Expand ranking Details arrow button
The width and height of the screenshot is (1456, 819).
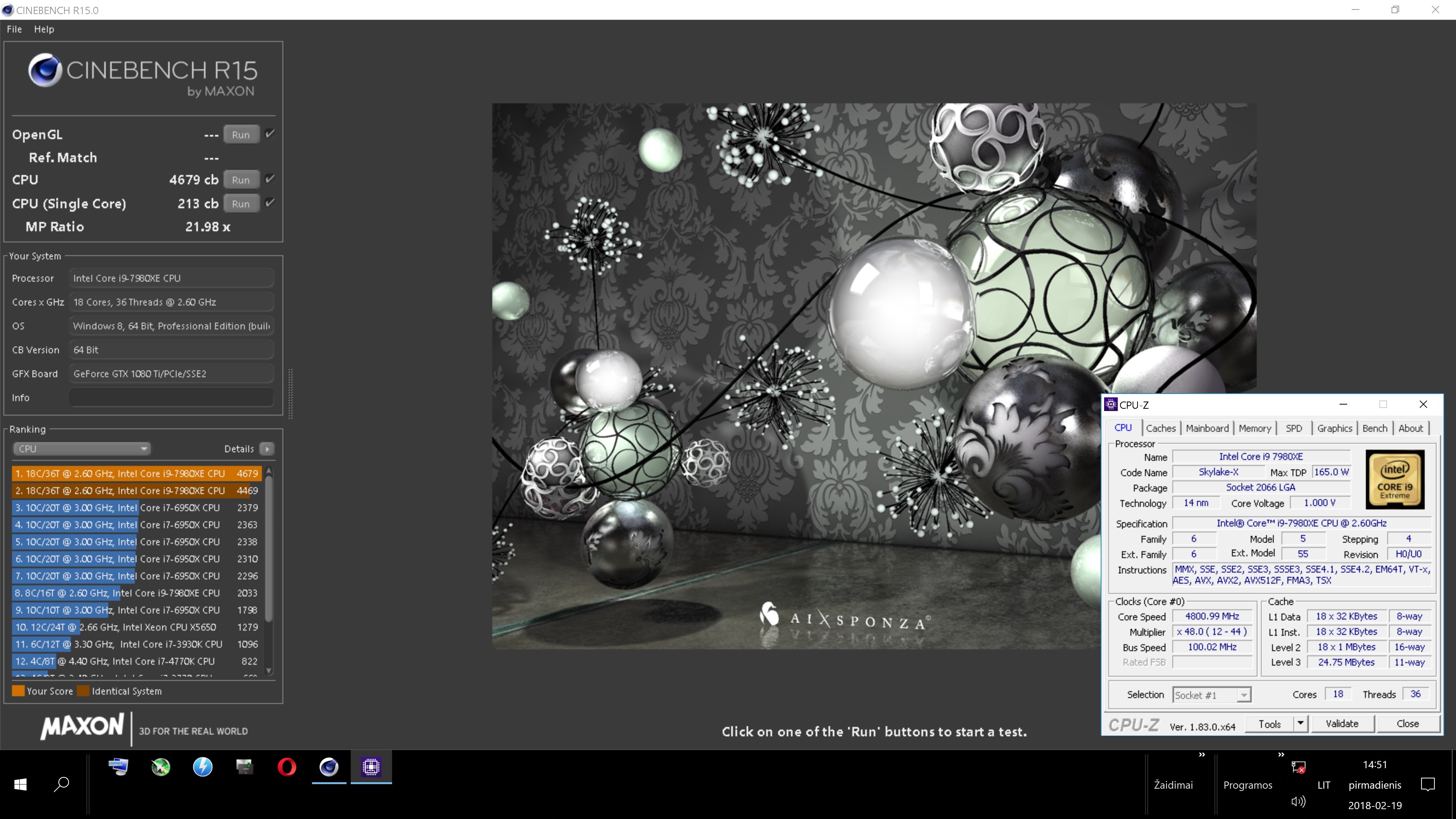[x=267, y=449]
